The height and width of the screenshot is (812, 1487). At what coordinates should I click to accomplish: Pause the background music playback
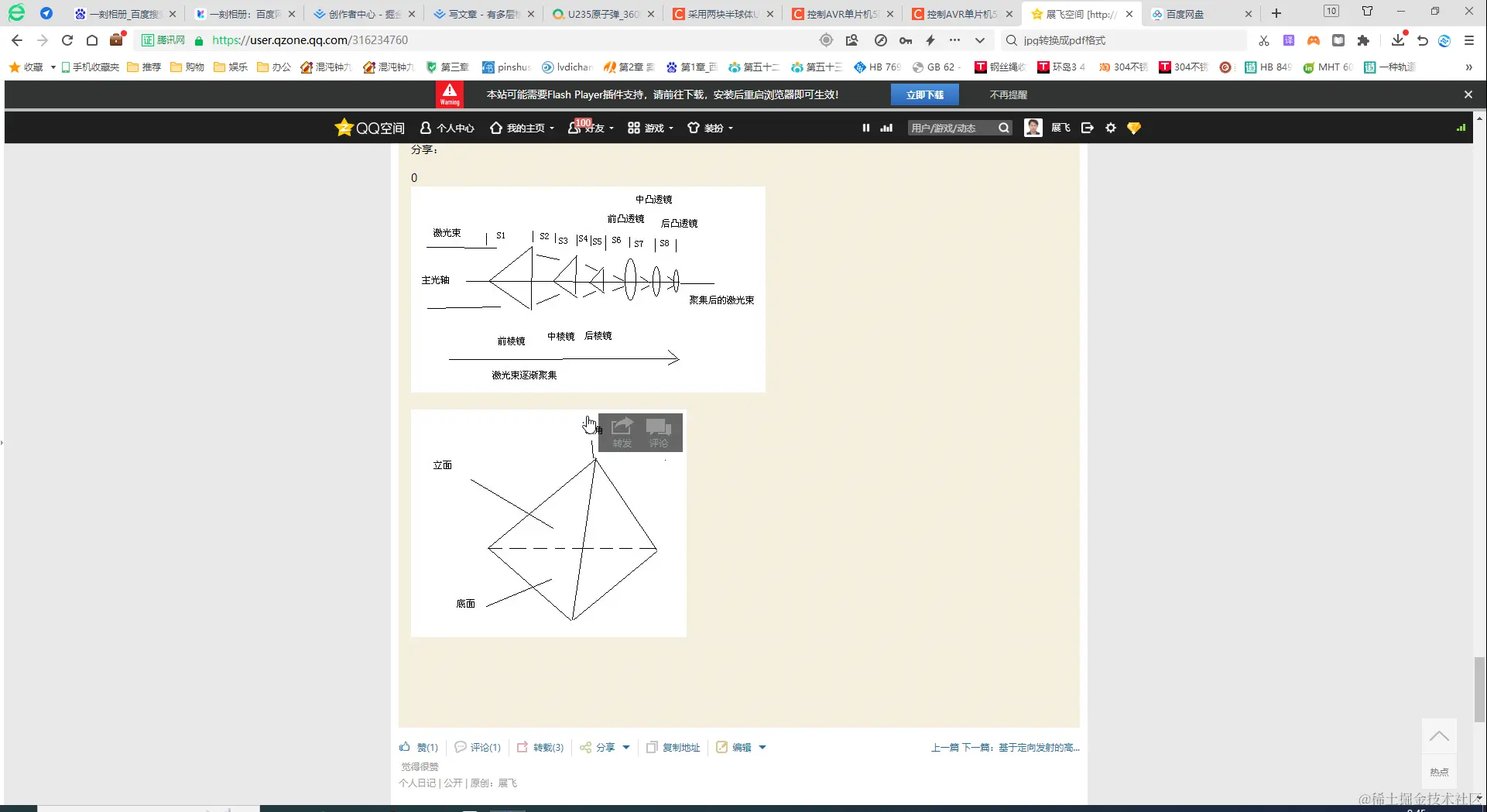tap(865, 127)
